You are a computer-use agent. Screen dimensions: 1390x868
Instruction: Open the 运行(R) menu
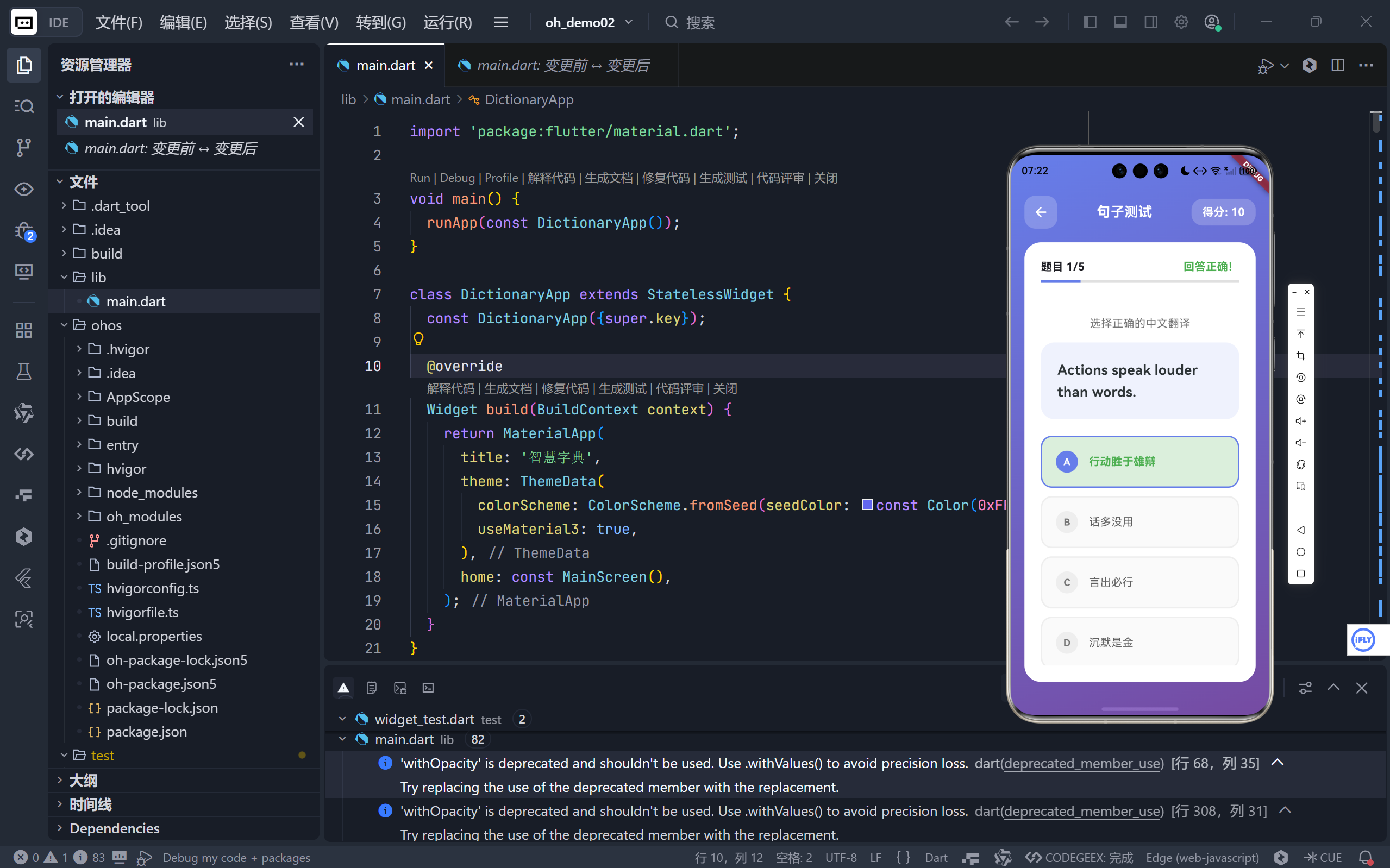coord(447,22)
